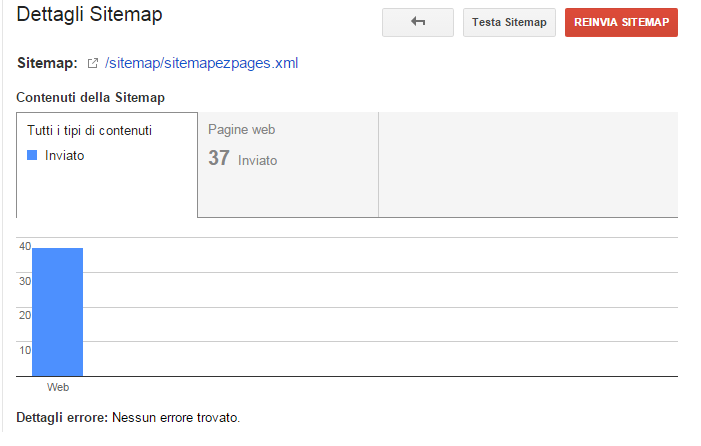Click the 37 Inviato count

[x=243, y=159]
